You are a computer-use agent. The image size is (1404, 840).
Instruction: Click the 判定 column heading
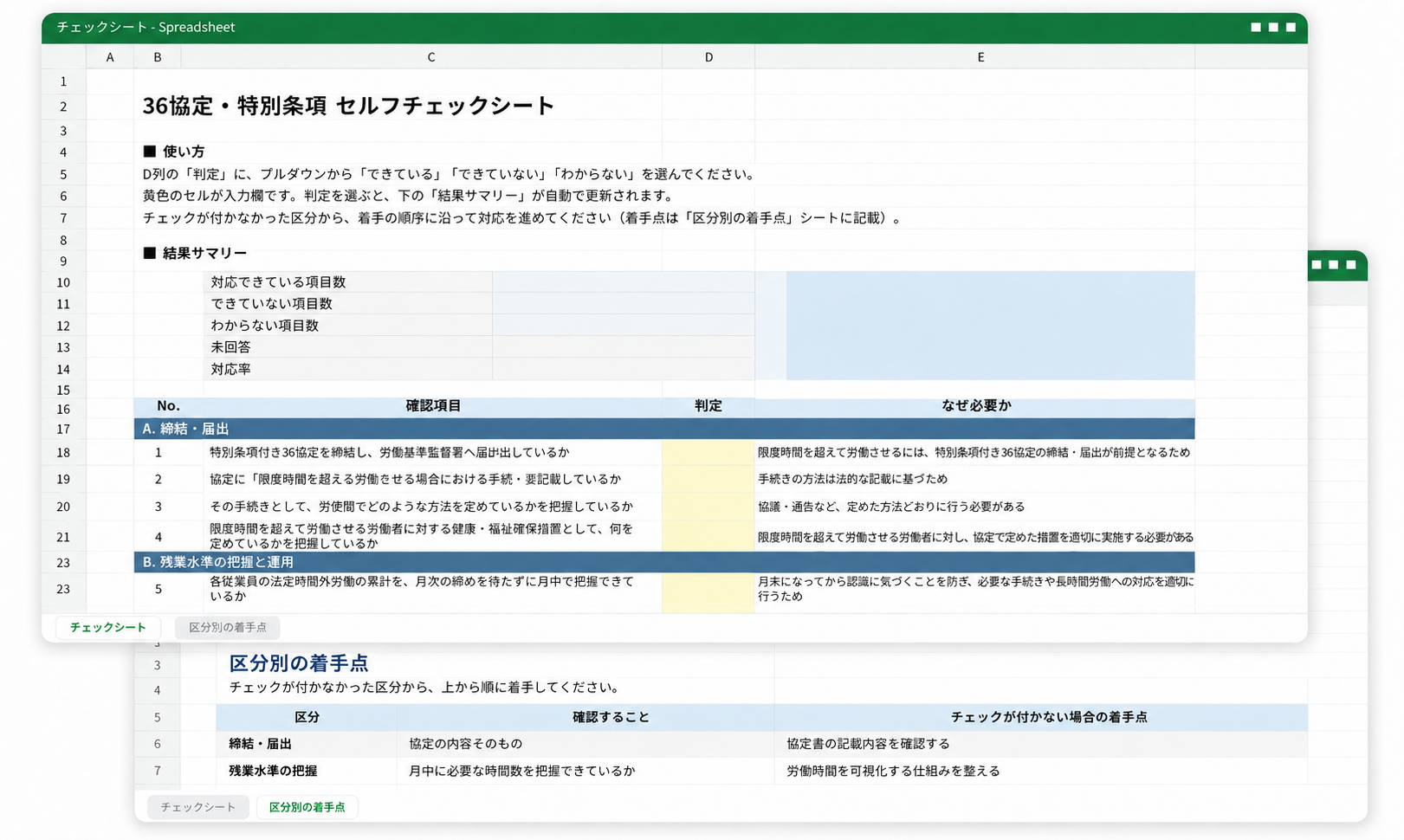(x=708, y=405)
